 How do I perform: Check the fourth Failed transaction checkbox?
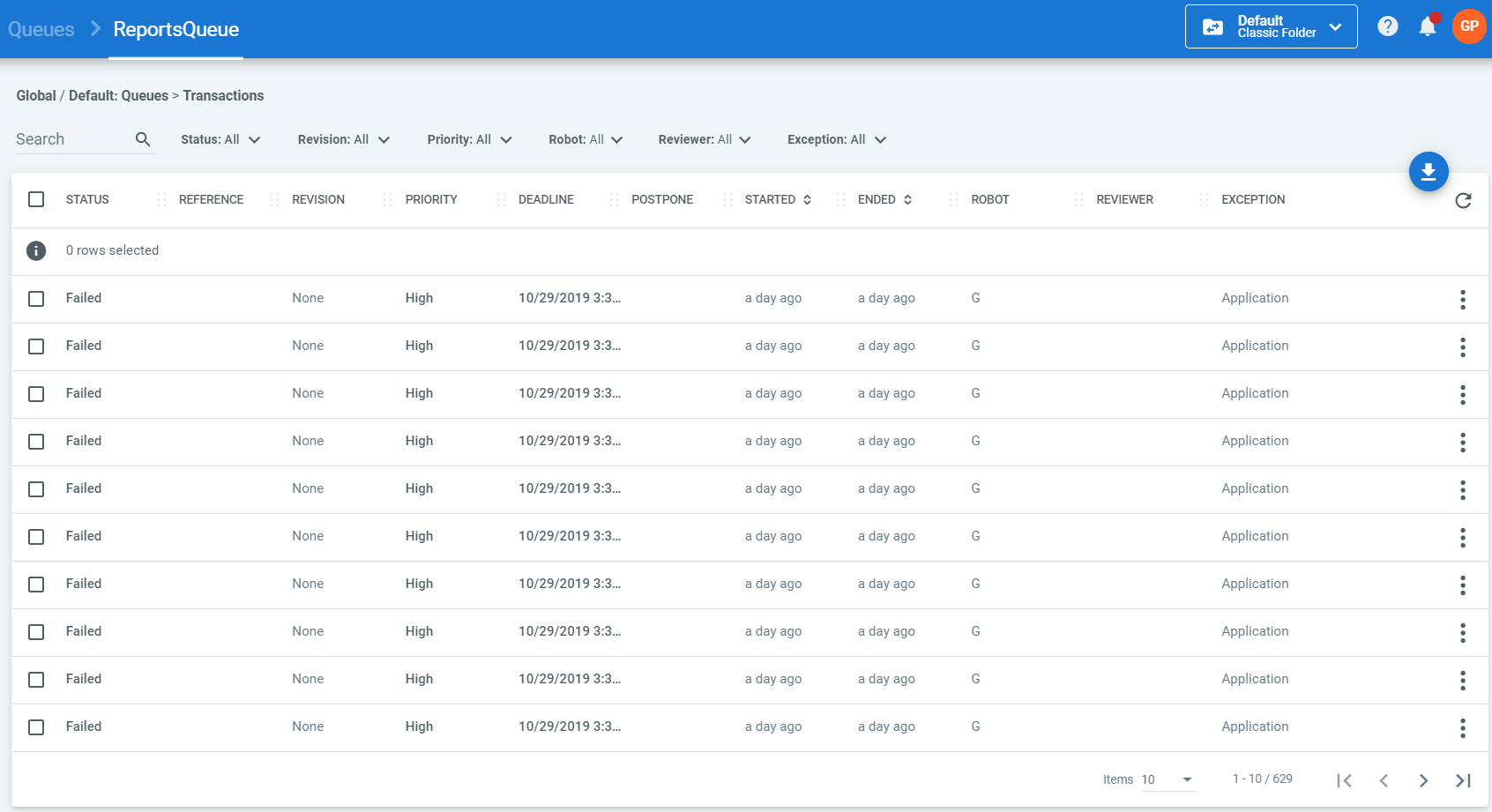coord(36,442)
